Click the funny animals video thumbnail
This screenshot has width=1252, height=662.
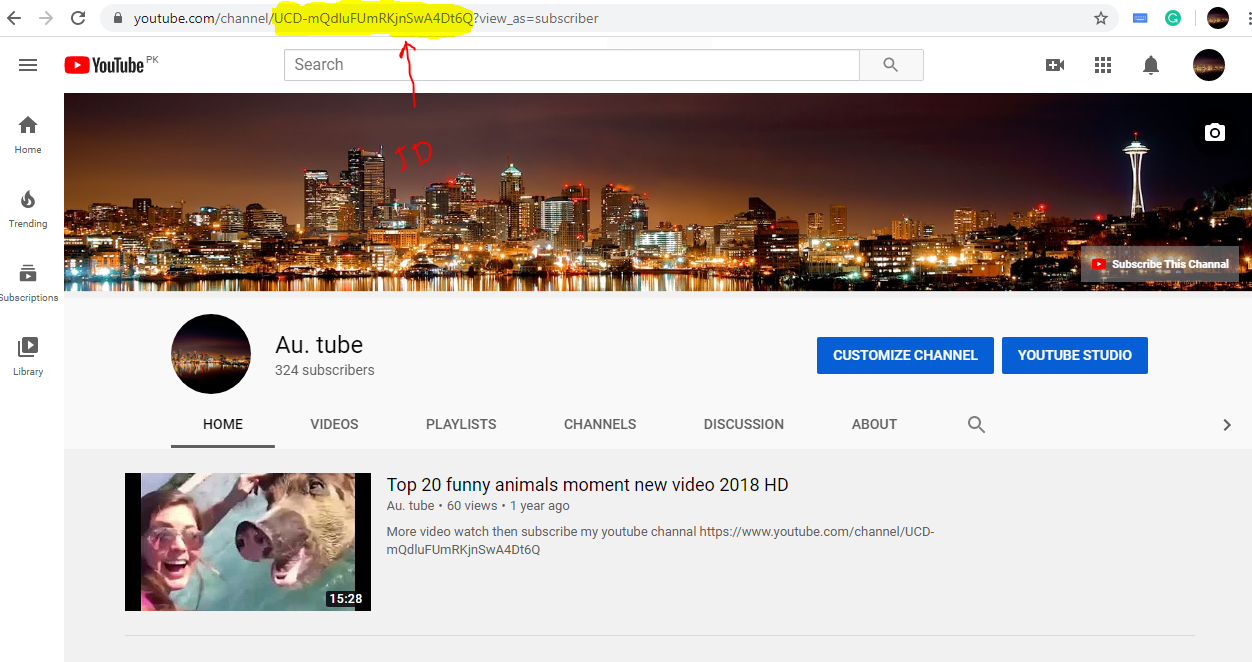247,541
